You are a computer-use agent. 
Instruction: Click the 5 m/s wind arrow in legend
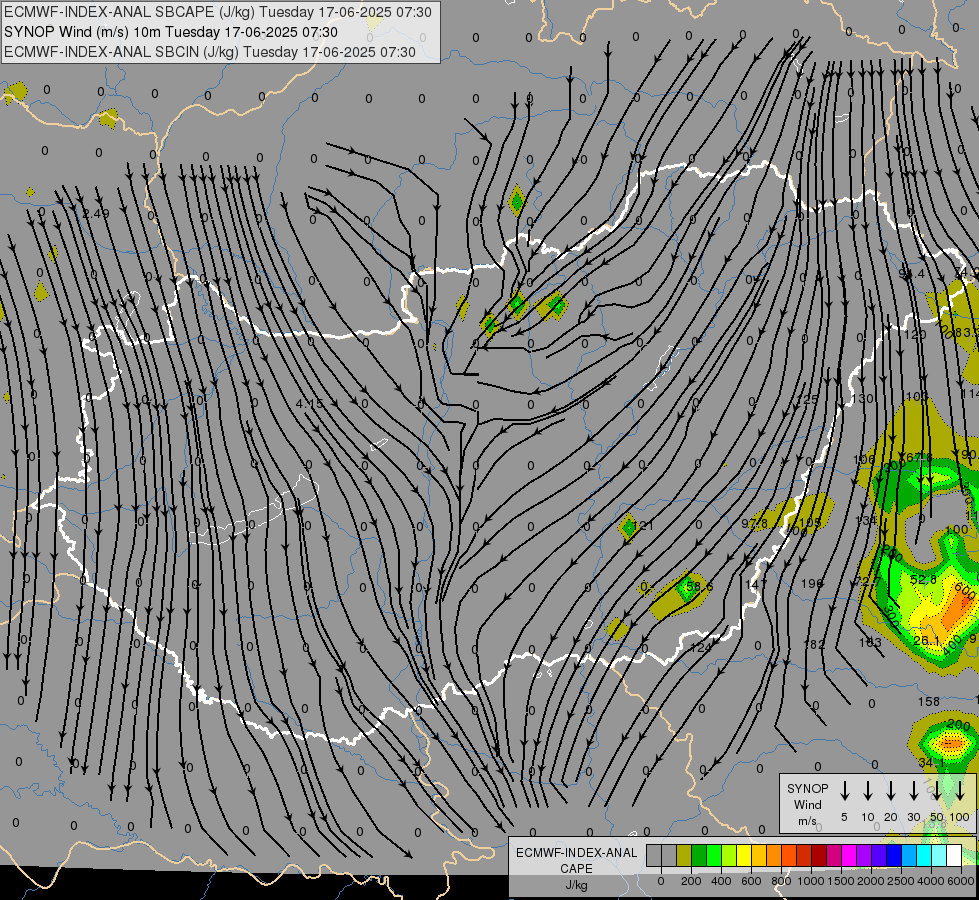pyautogui.click(x=844, y=791)
